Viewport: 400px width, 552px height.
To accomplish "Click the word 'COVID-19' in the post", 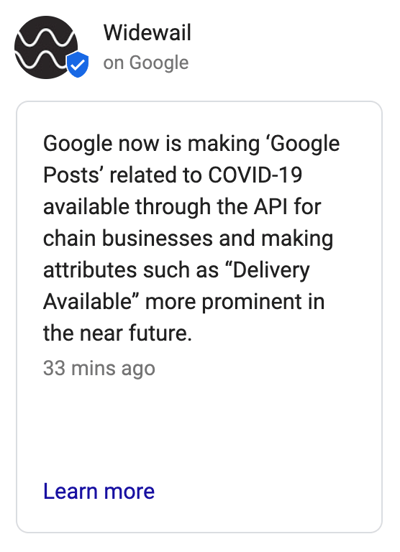I will (x=255, y=175).
